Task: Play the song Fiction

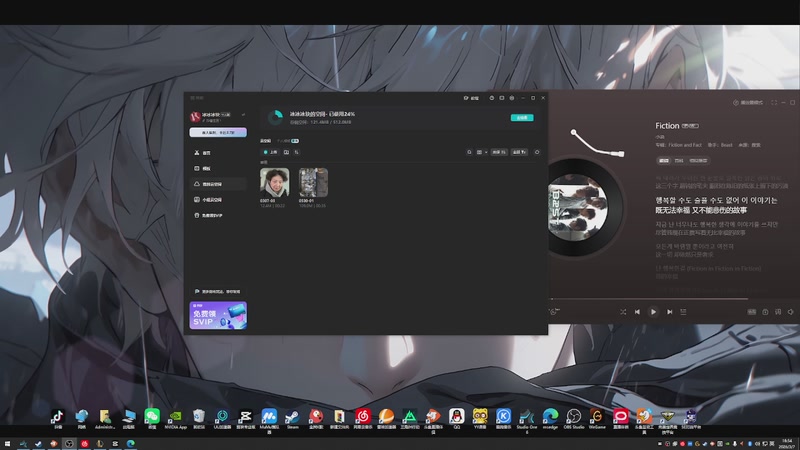Action: (x=654, y=312)
